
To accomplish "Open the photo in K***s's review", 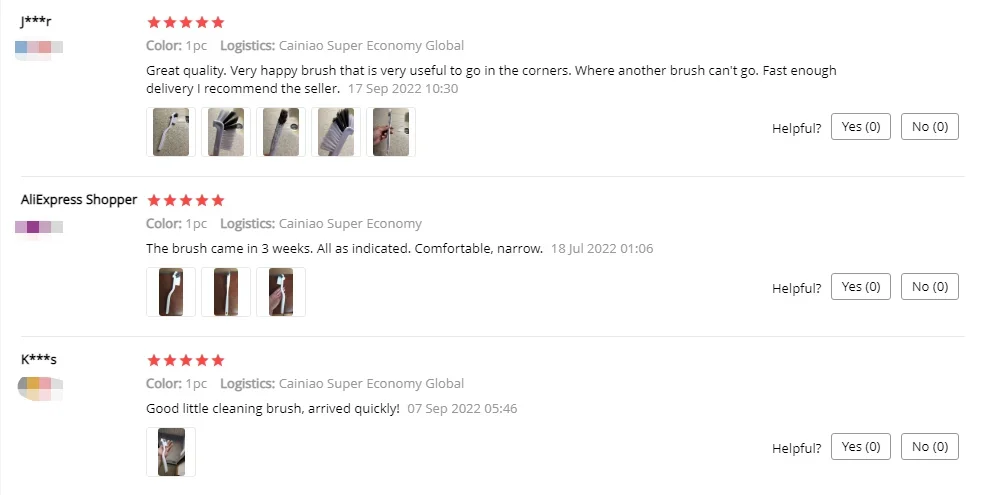I will tap(171, 452).
